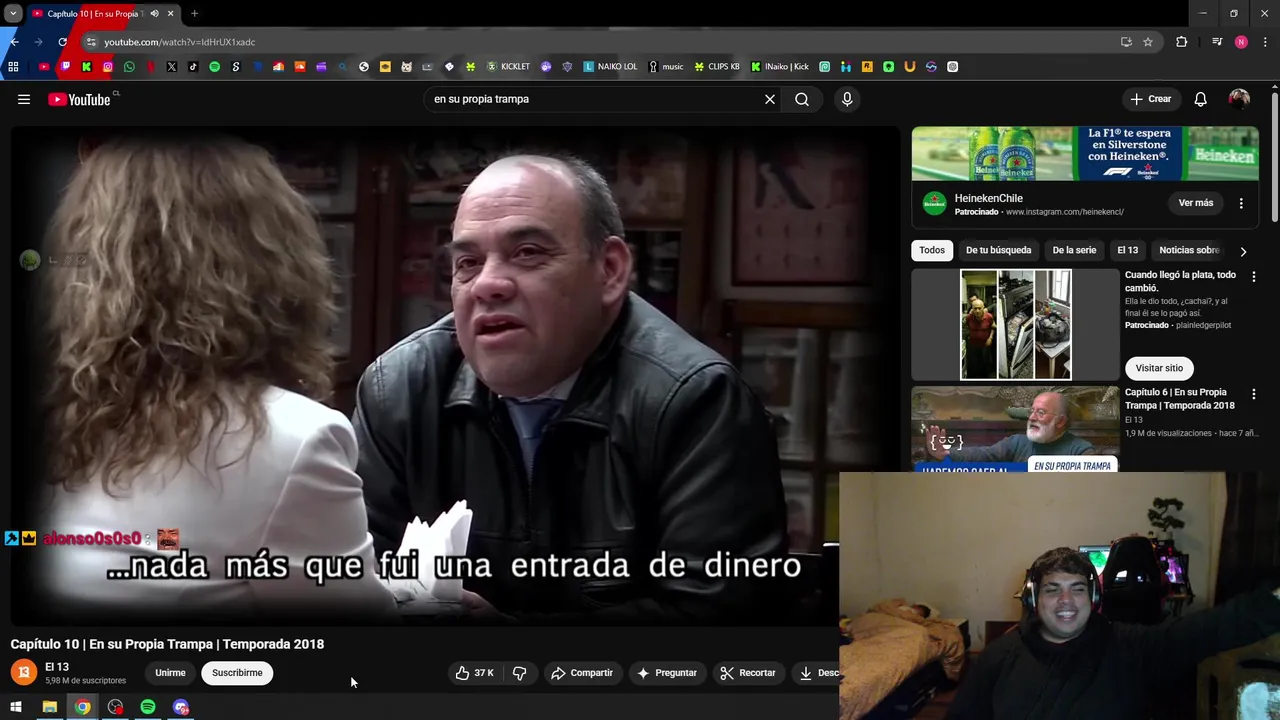Click the Heineken 'Ver más' button
Viewport: 1280px width, 720px height.
[x=1195, y=203]
